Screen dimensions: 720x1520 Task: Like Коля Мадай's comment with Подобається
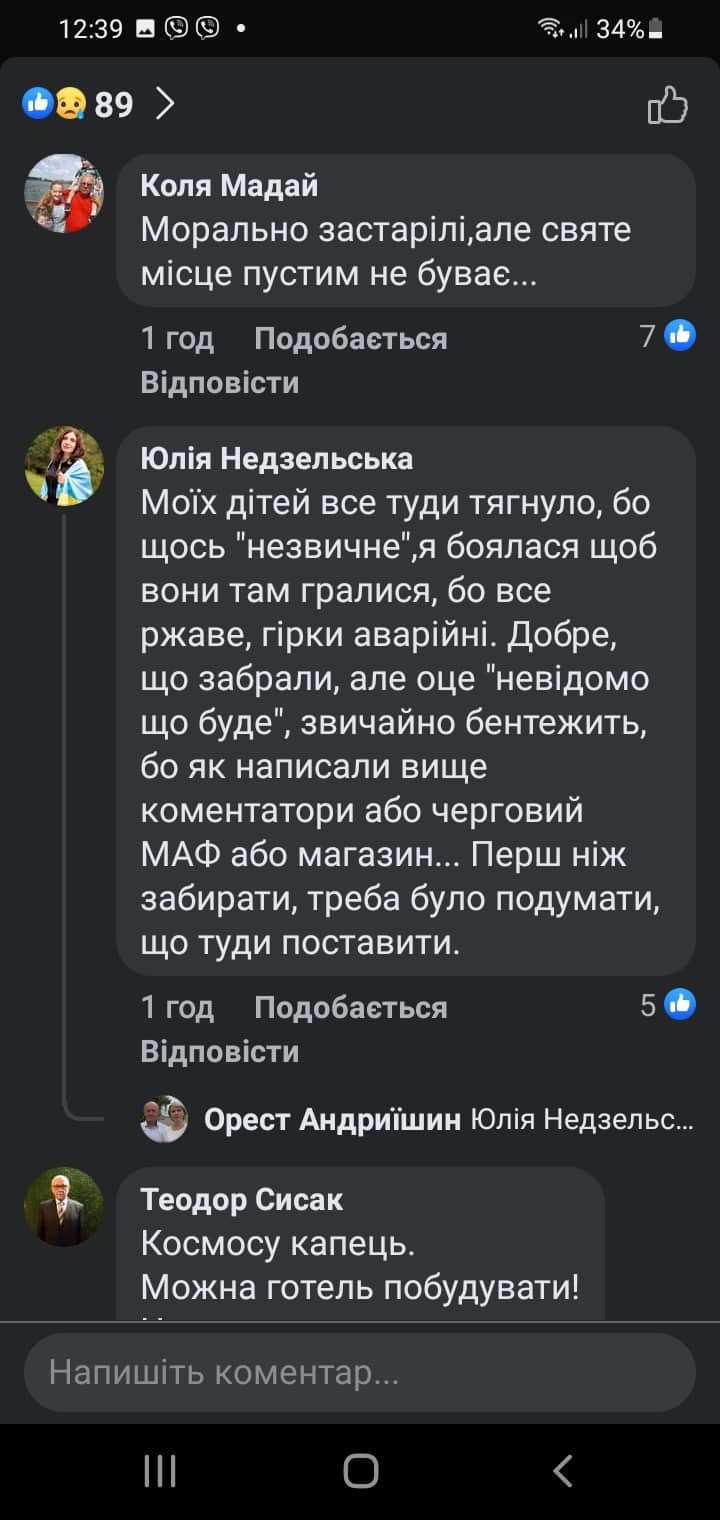click(350, 338)
